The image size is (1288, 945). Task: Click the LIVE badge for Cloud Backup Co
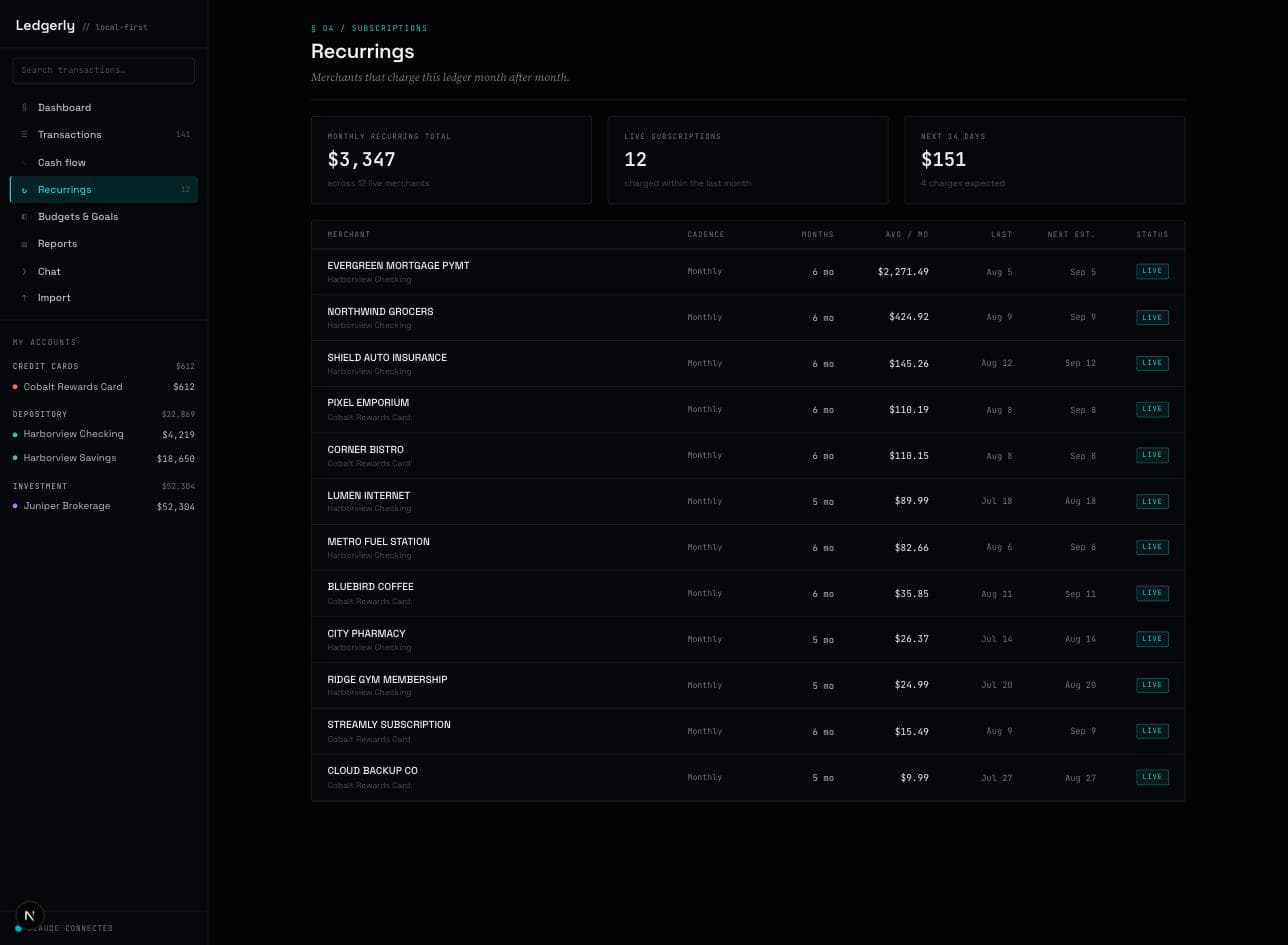pyautogui.click(x=1152, y=777)
